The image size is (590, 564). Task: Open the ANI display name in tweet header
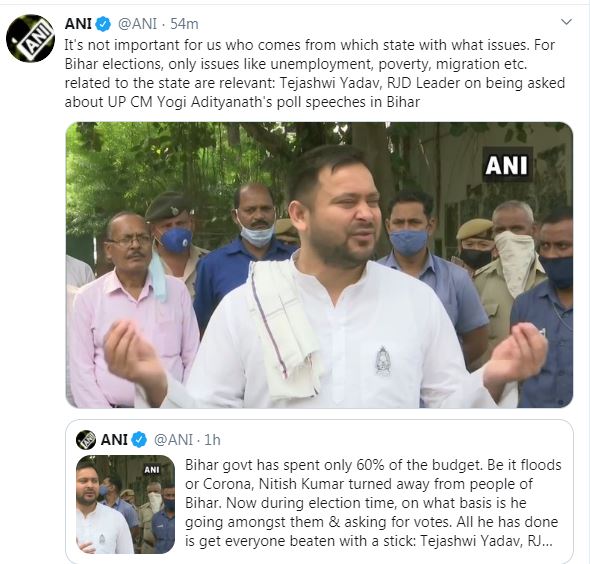point(78,24)
